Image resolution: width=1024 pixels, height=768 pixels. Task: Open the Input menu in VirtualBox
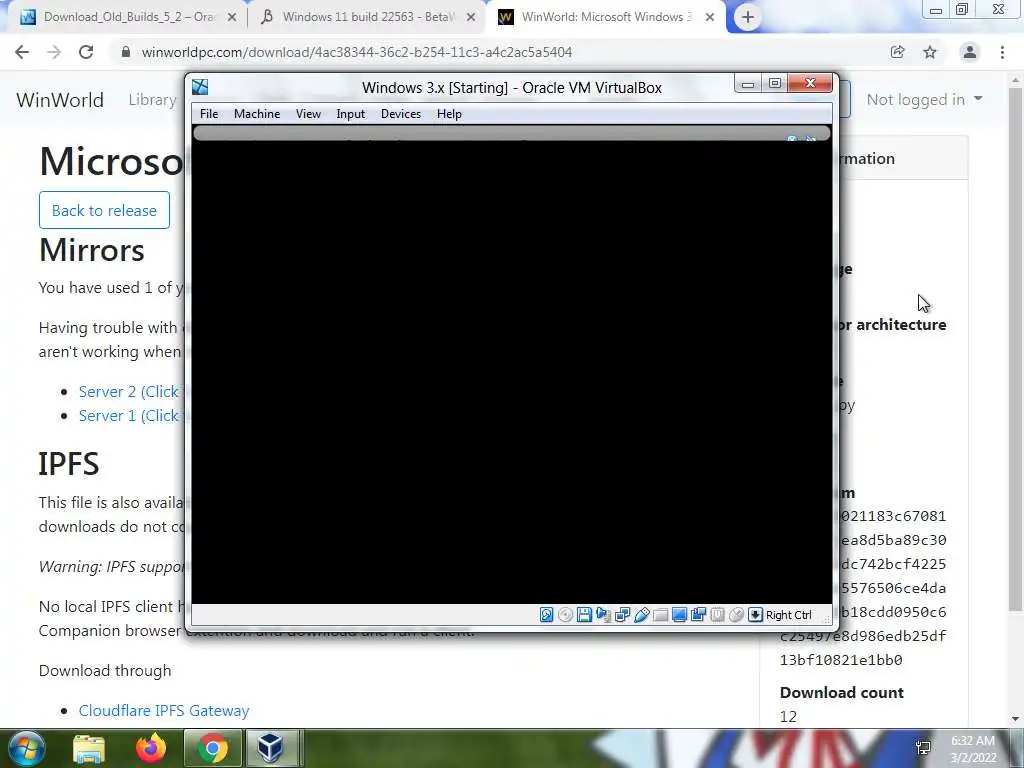pyautogui.click(x=351, y=114)
